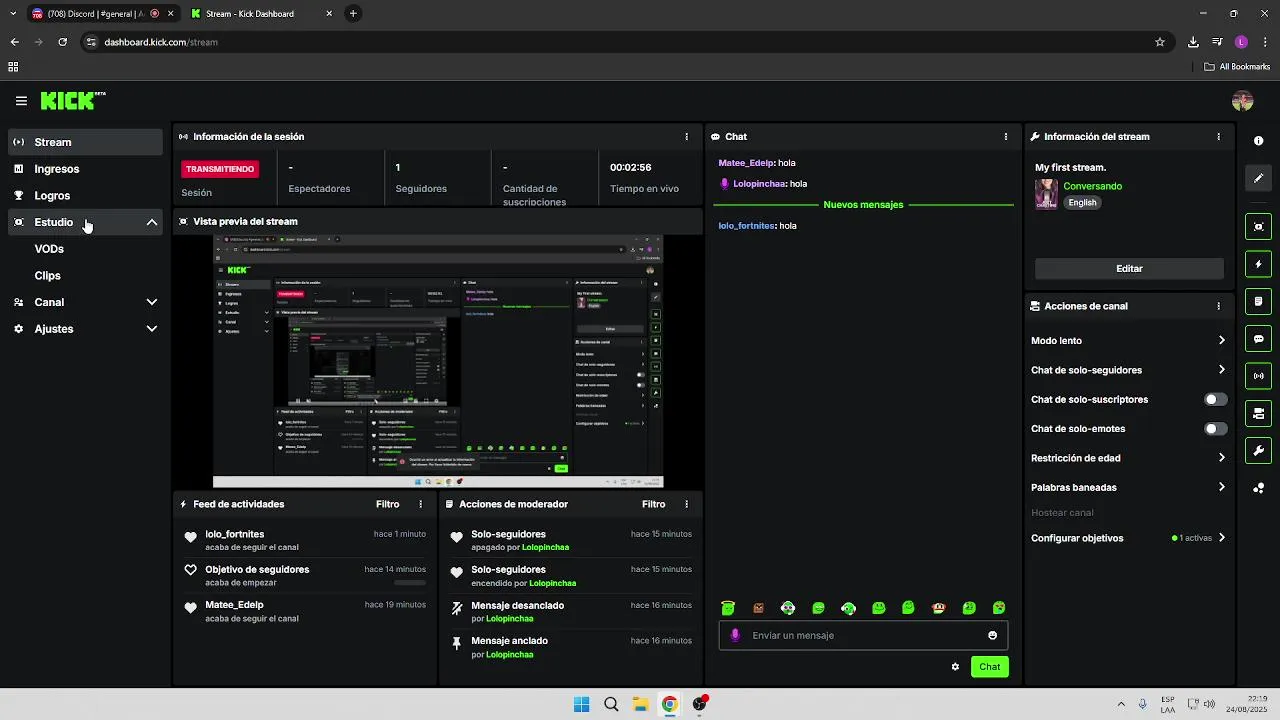Toggle the broadcast session info widget icon
The height and width of the screenshot is (720, 1280).
(x=1259, y=376)
